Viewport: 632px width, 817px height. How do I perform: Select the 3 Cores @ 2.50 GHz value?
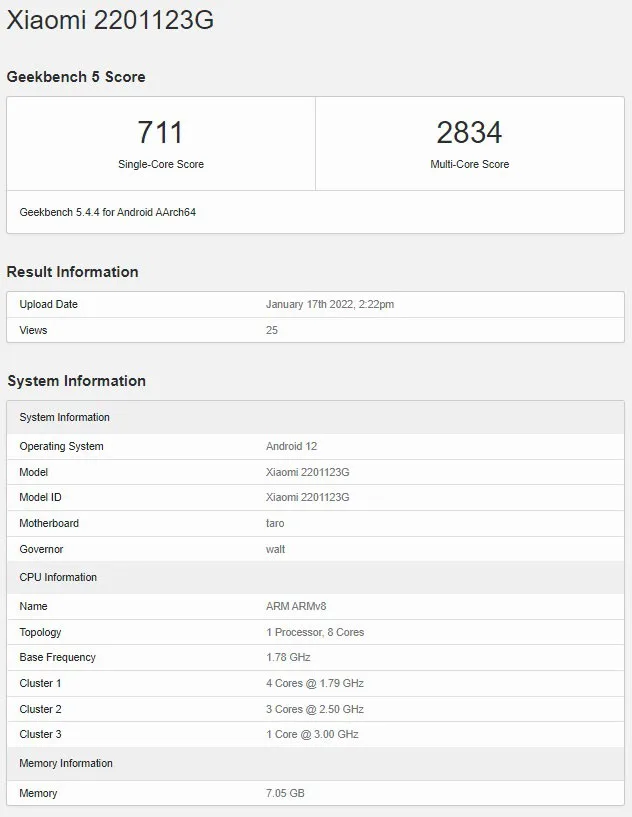[315, 709]
